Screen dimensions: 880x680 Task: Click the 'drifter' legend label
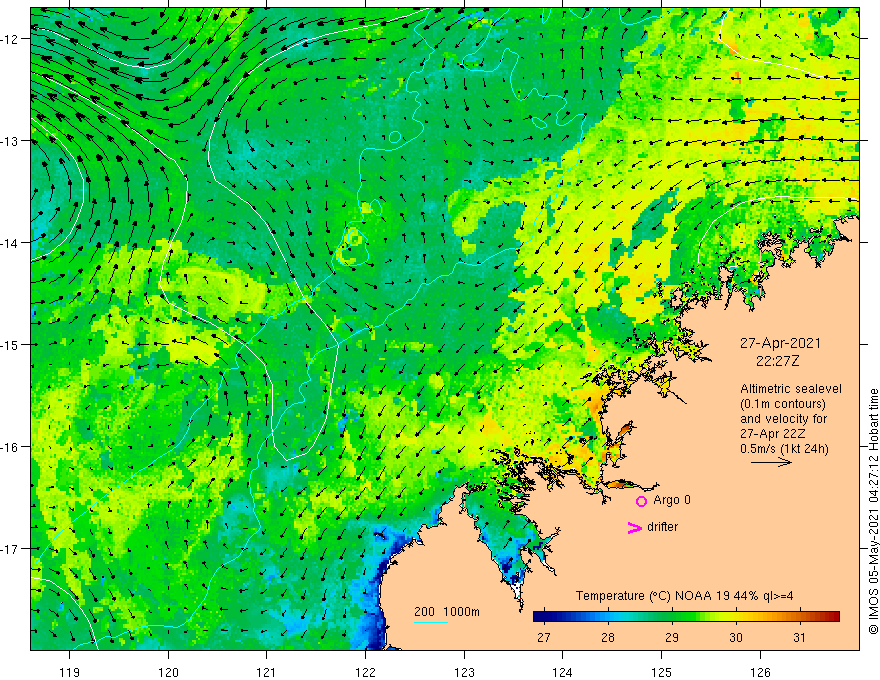662,527
